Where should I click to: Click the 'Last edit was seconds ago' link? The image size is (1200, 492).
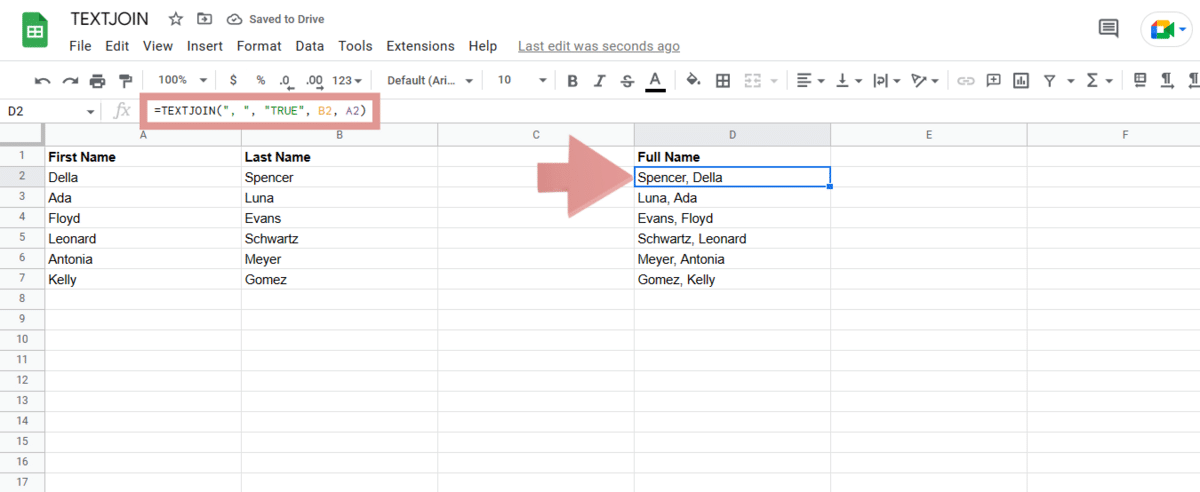pos(598,46)
